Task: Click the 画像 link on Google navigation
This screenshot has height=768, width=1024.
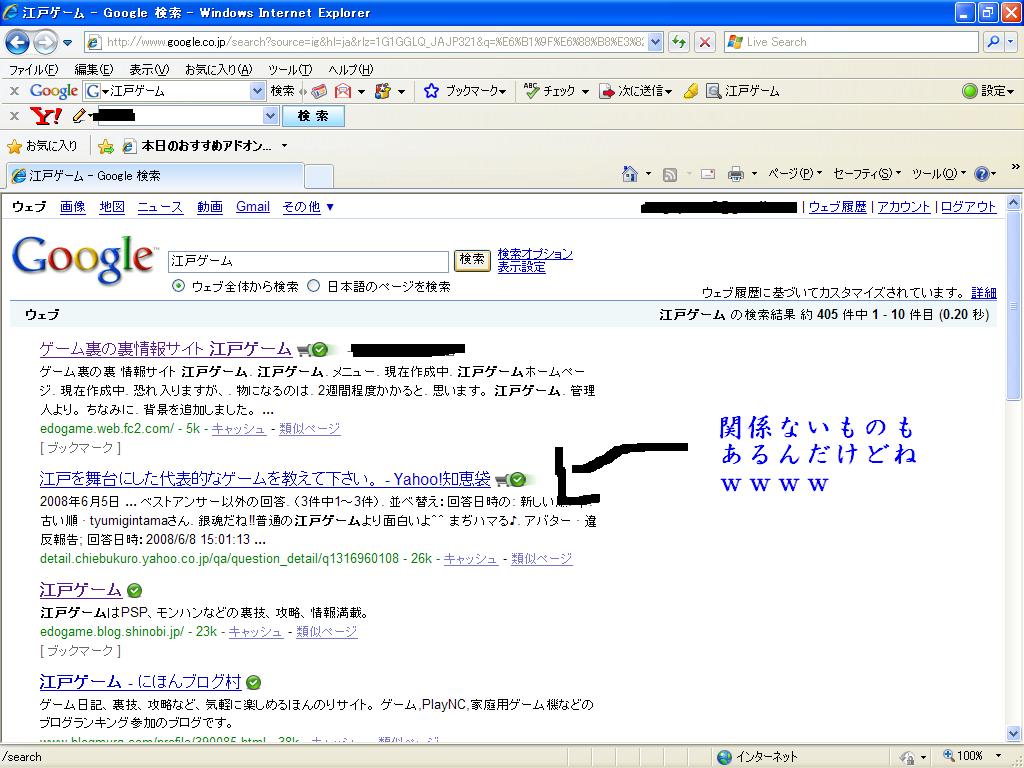Action: point(72,207)
